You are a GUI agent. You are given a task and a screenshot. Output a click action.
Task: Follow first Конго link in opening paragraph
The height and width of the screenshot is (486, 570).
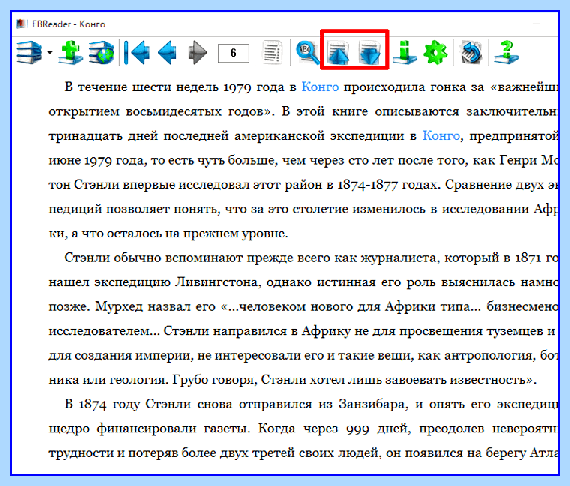pos(320,87)
